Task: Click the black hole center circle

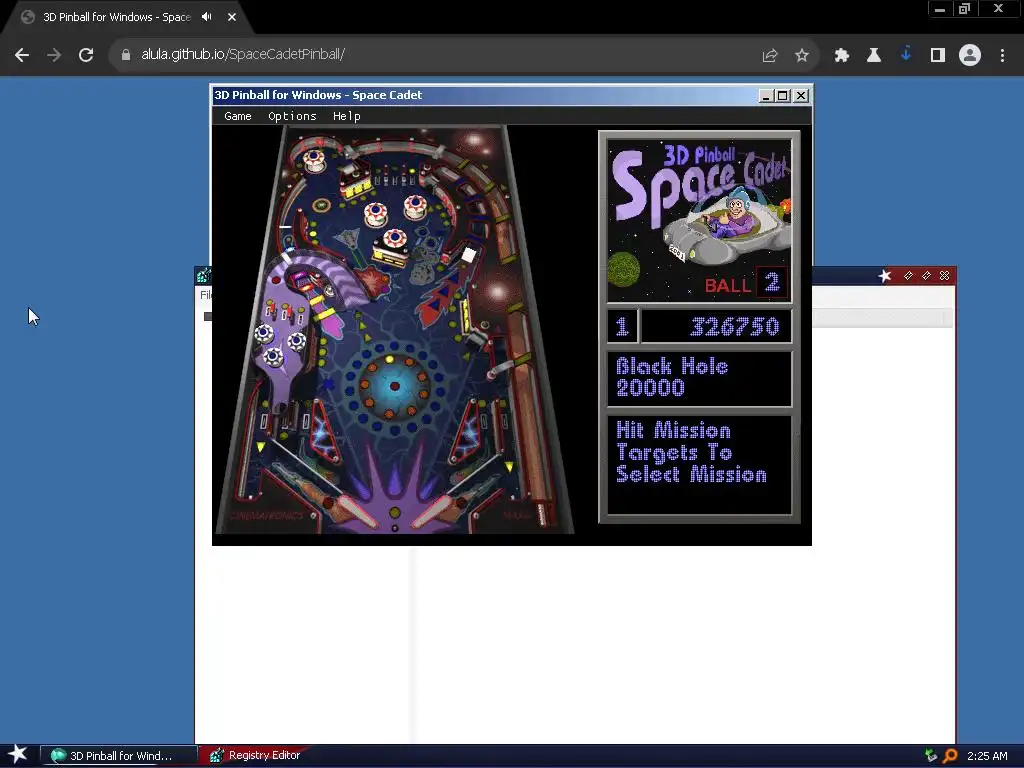Action: tap(394, 386)
